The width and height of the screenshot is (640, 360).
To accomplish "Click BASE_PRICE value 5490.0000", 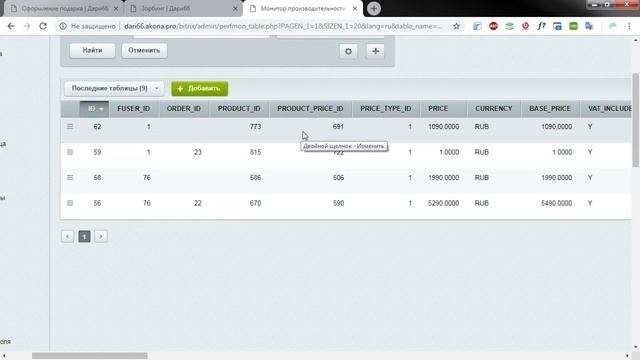I will 557,203.
